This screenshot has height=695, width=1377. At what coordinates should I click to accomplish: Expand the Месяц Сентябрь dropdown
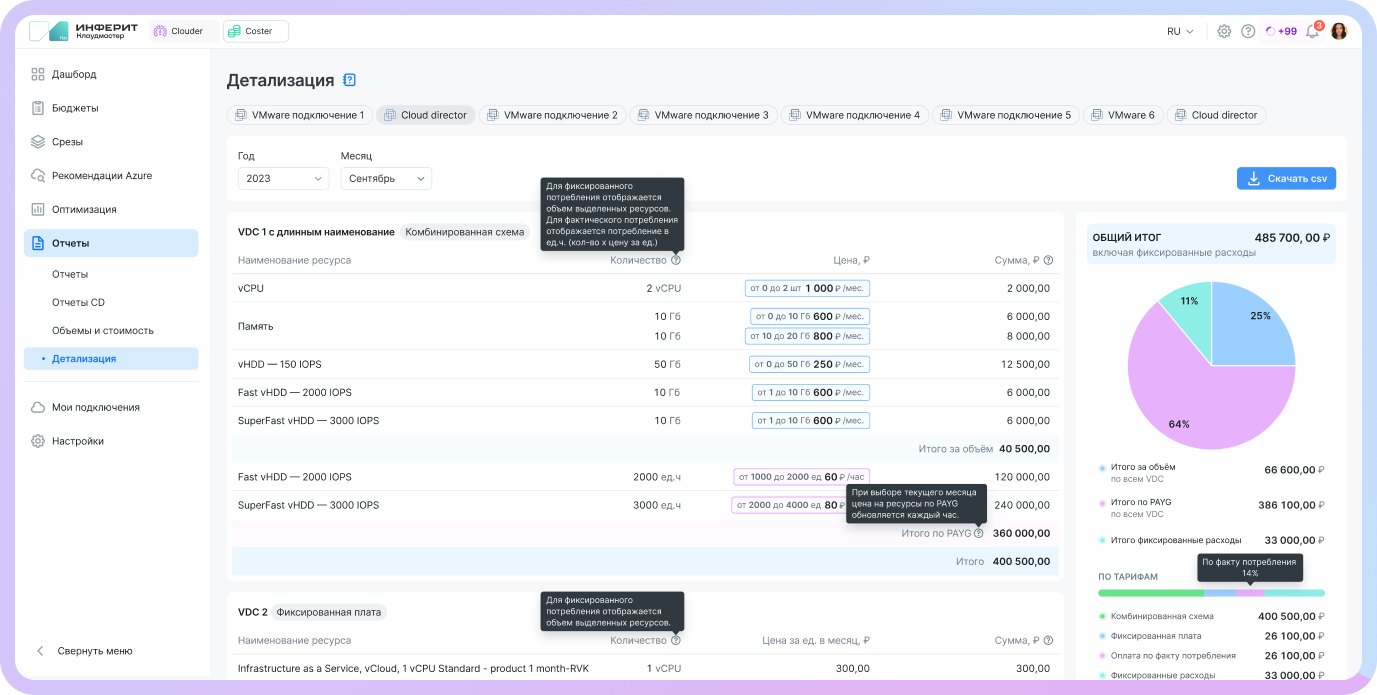point(386,178)
